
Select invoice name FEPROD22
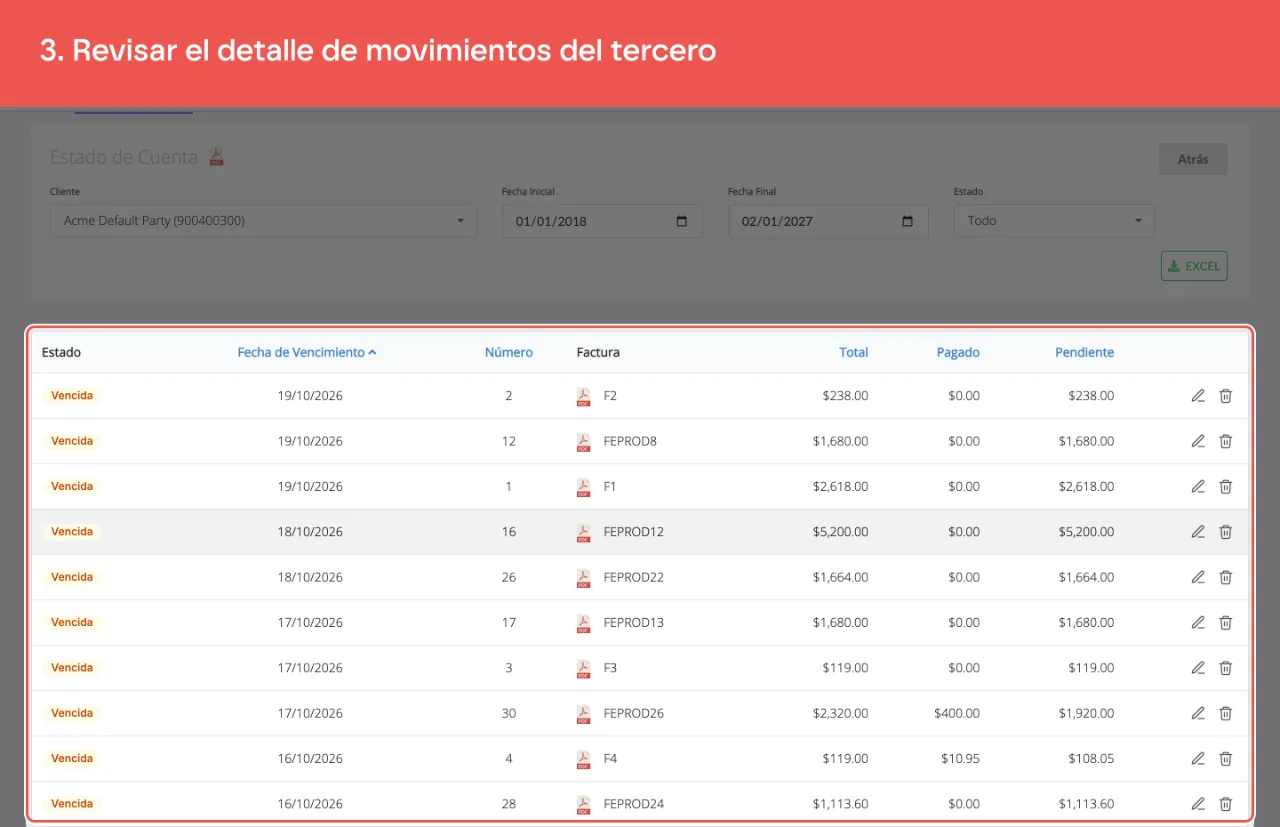[634, 577]
